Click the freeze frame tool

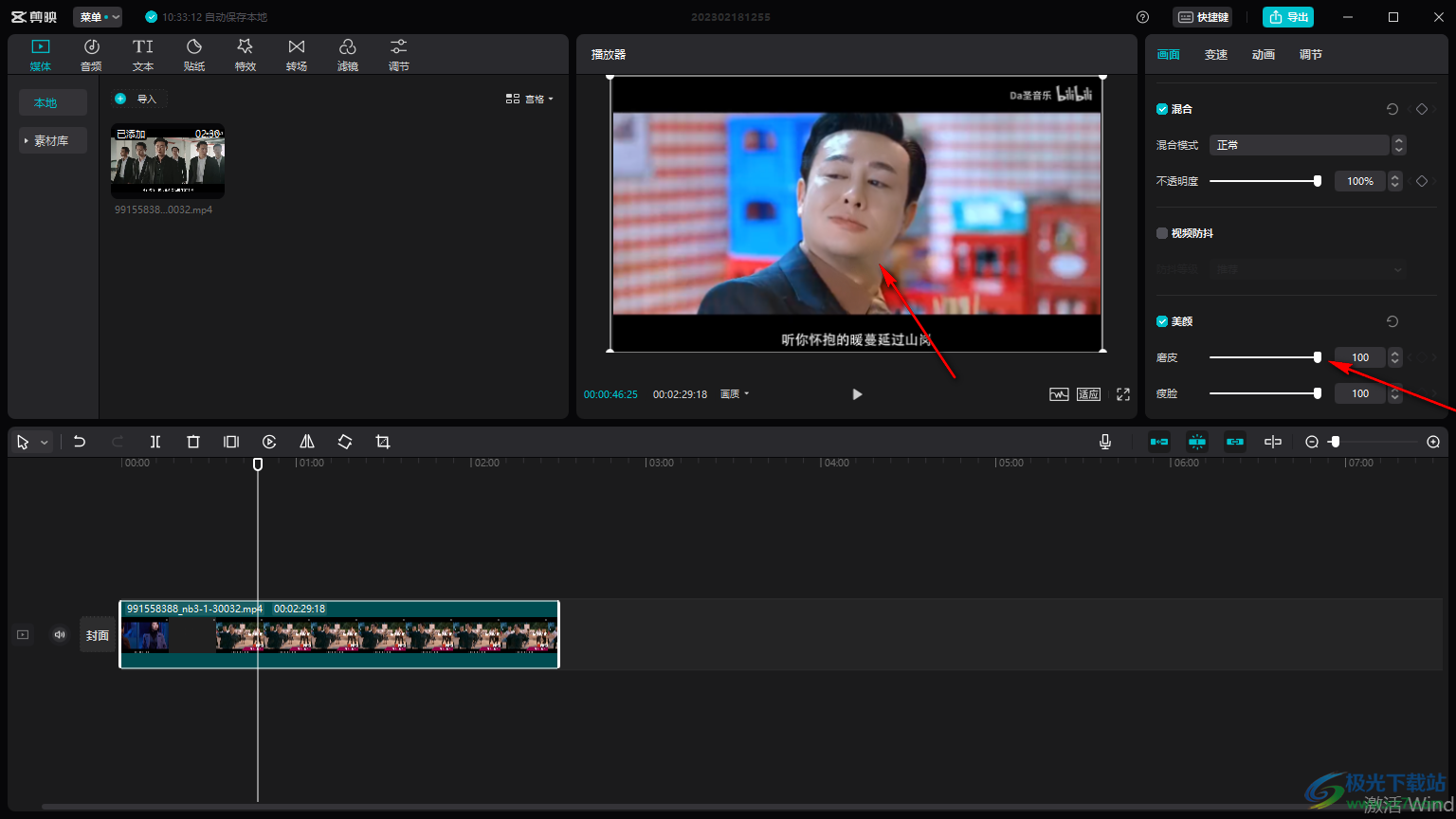231,442
